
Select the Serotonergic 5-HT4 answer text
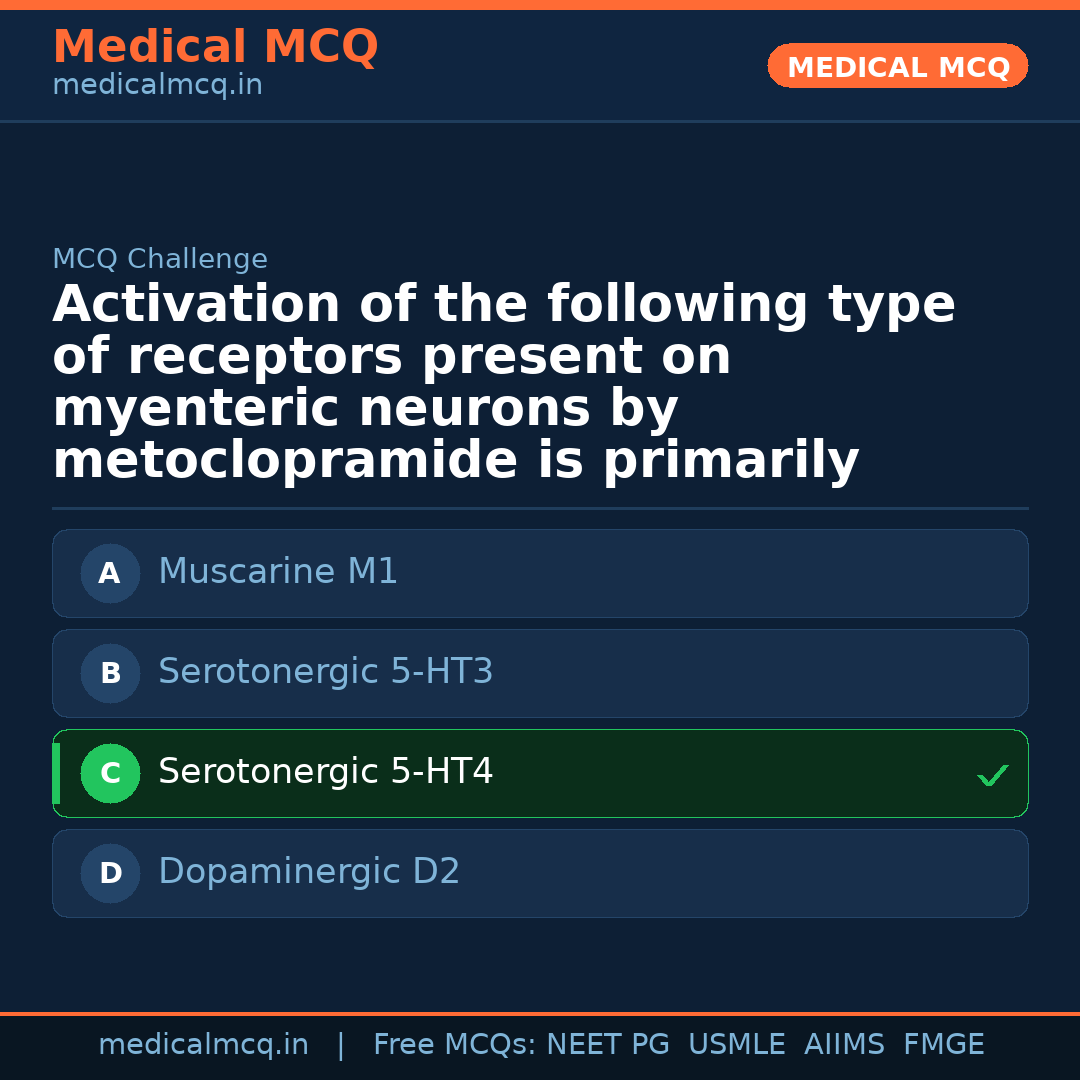325,772
